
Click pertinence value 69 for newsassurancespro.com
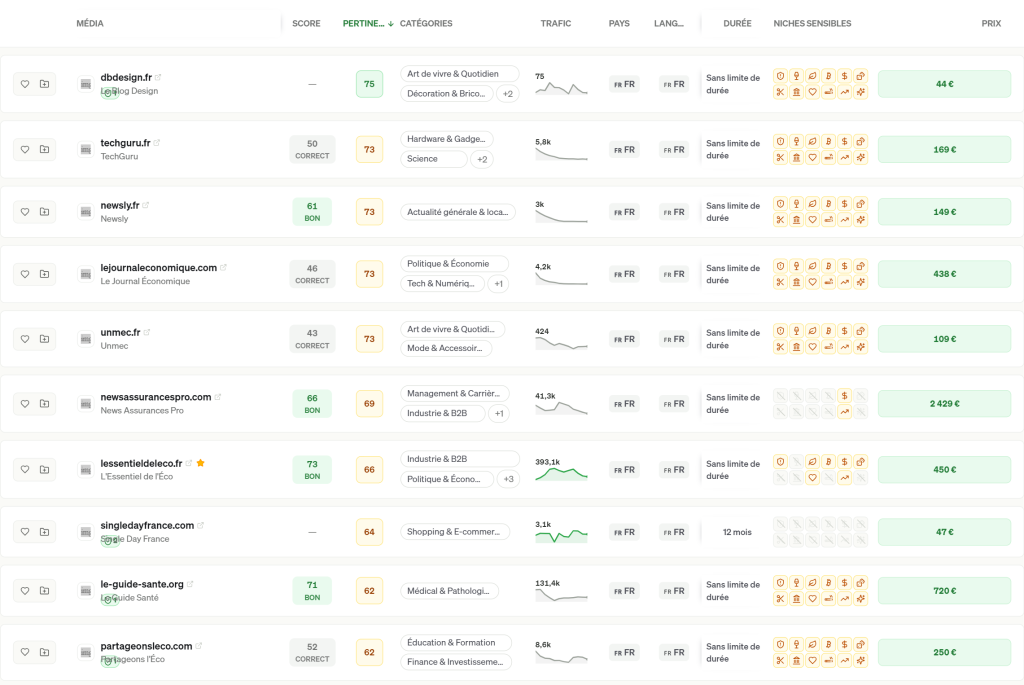369,404
